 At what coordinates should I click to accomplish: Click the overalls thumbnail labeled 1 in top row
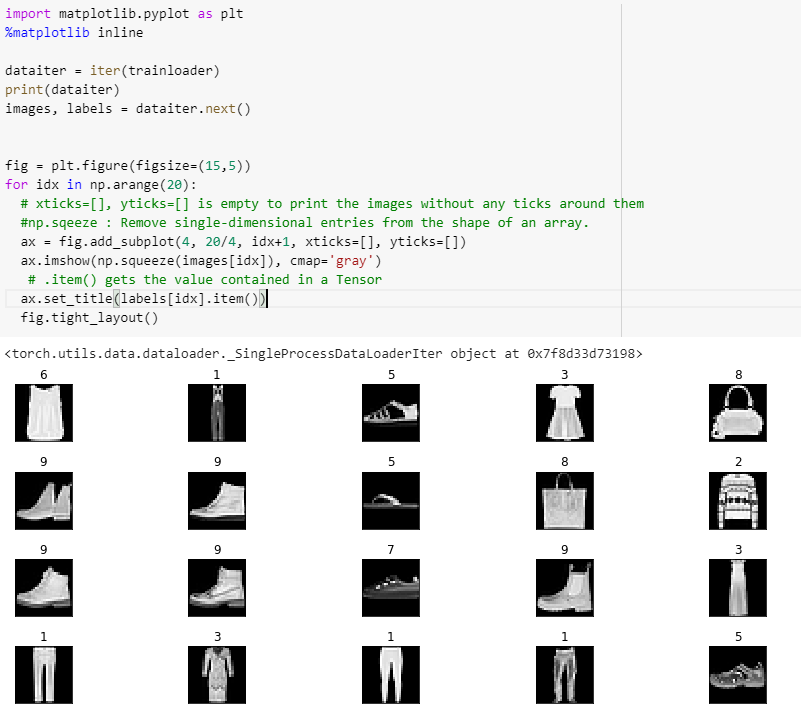[217, 413]
